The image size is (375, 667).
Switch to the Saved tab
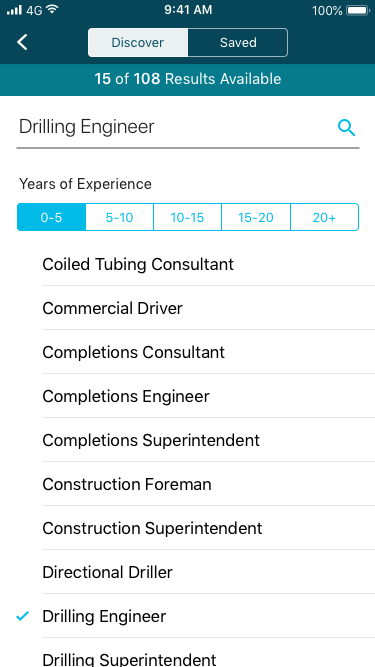(x=238, y=43)
